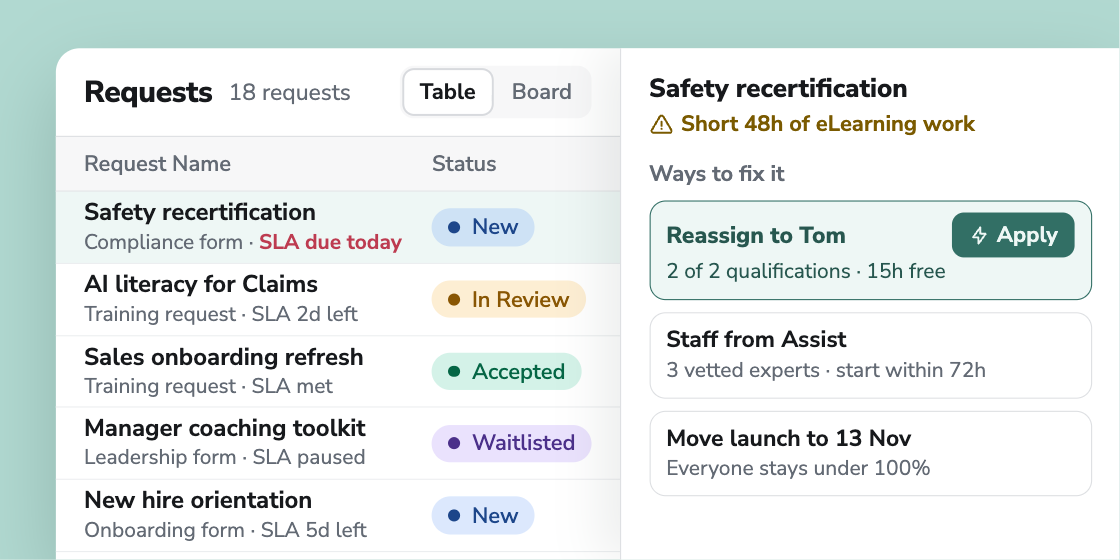Click the red SLA due today label
This screenshot has width=1120, height=560.
point(330,242)
